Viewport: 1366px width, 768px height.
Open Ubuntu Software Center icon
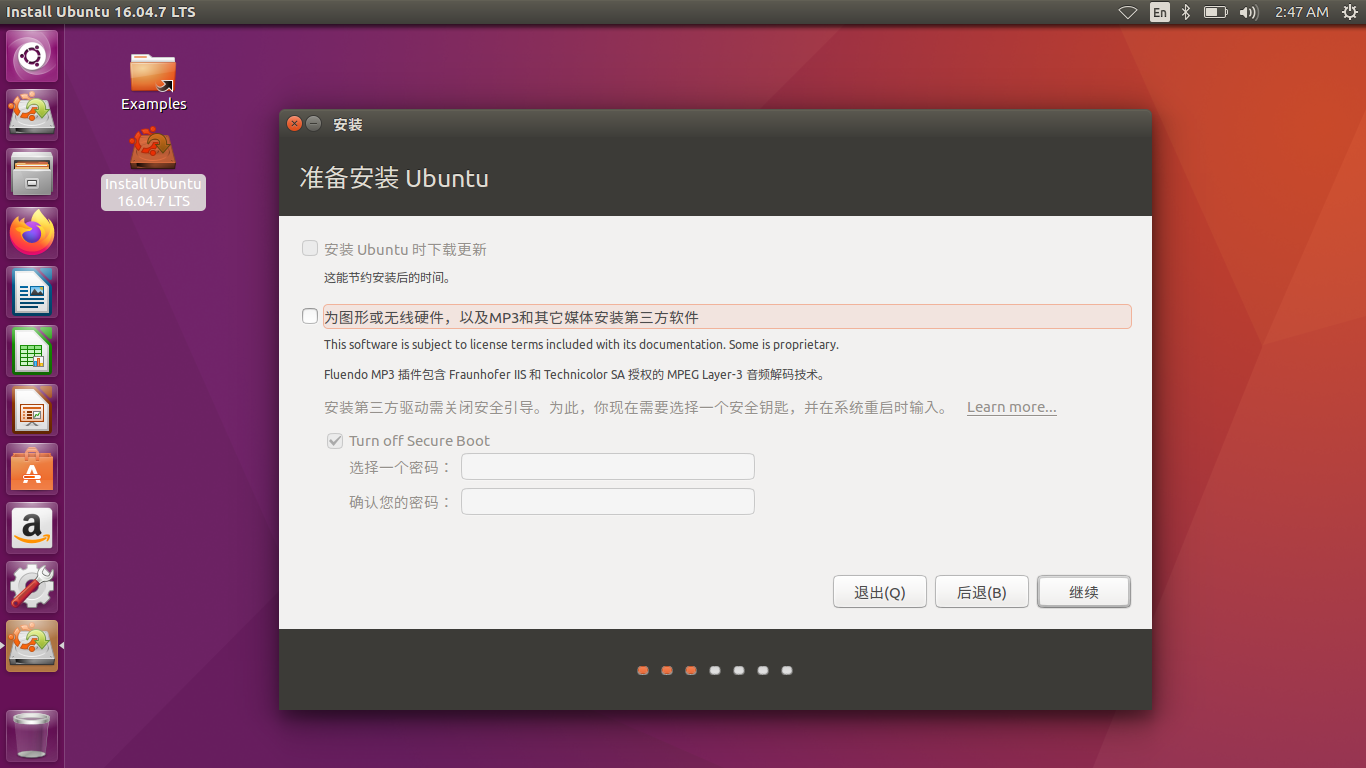pyautogui.click(x=32, y=470)
